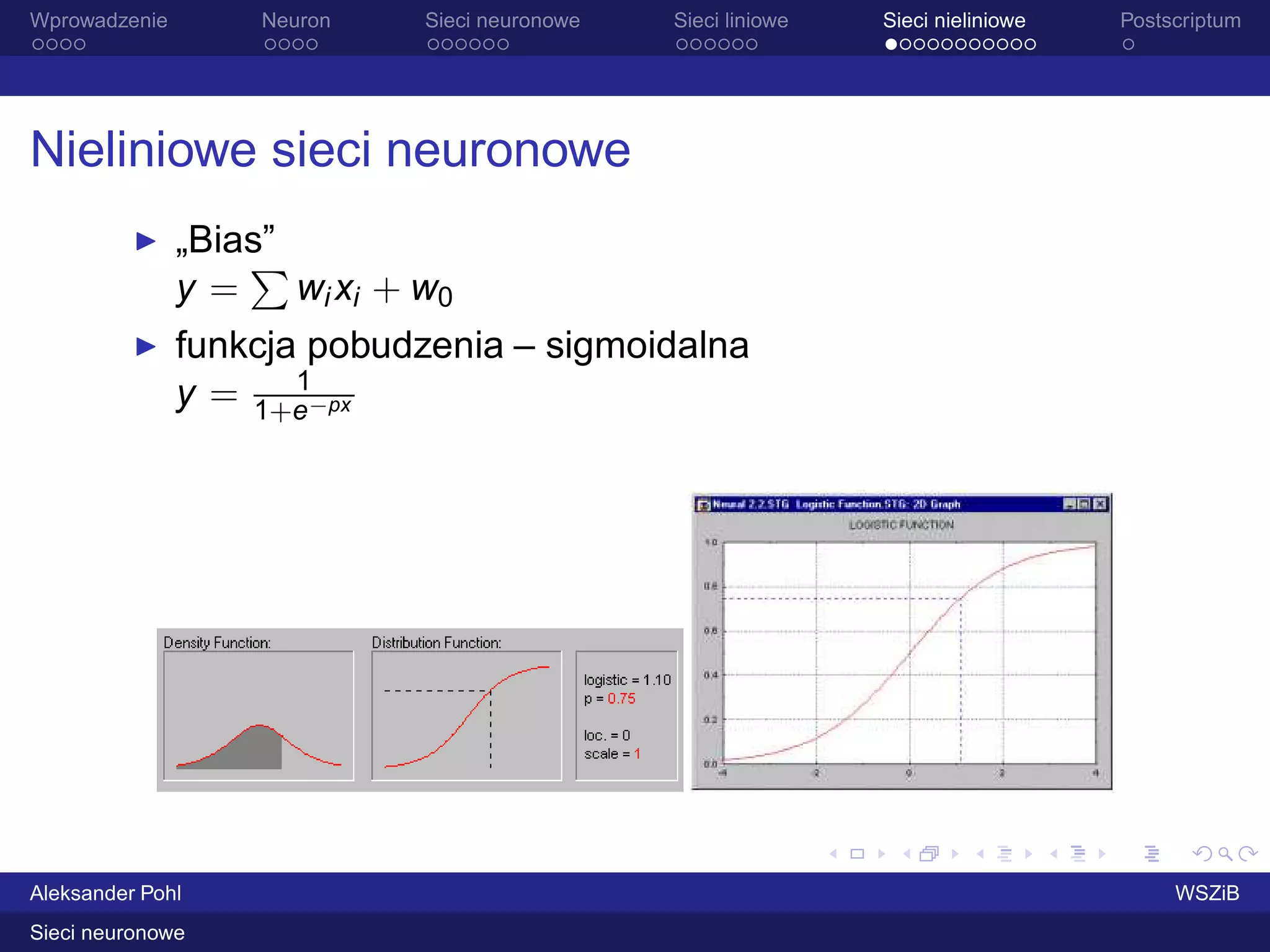Close the Neural Logistic Function graph window
Image resolution: width=1270 pixels, height=952 pixels.
1099,505
